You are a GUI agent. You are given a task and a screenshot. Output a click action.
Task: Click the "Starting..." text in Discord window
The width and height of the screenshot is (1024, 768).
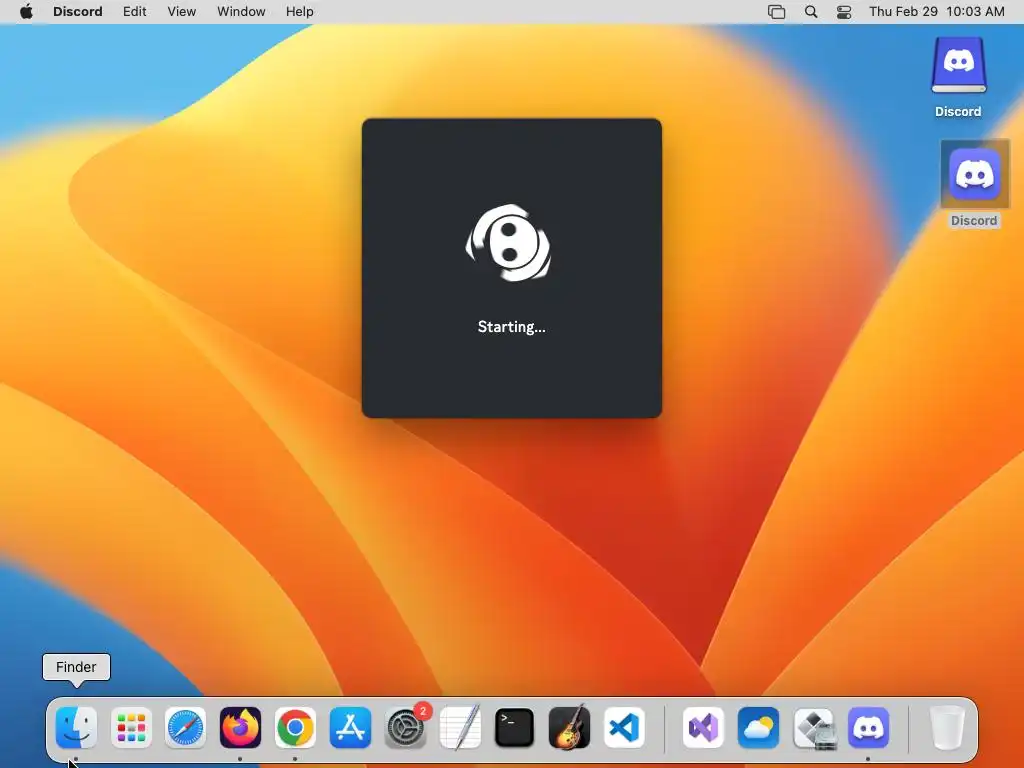coord(511,327)
